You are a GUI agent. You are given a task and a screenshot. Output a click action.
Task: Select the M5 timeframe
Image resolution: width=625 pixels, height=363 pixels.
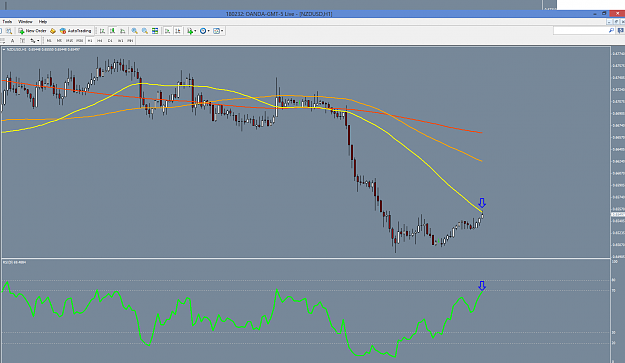coord(59,40)
